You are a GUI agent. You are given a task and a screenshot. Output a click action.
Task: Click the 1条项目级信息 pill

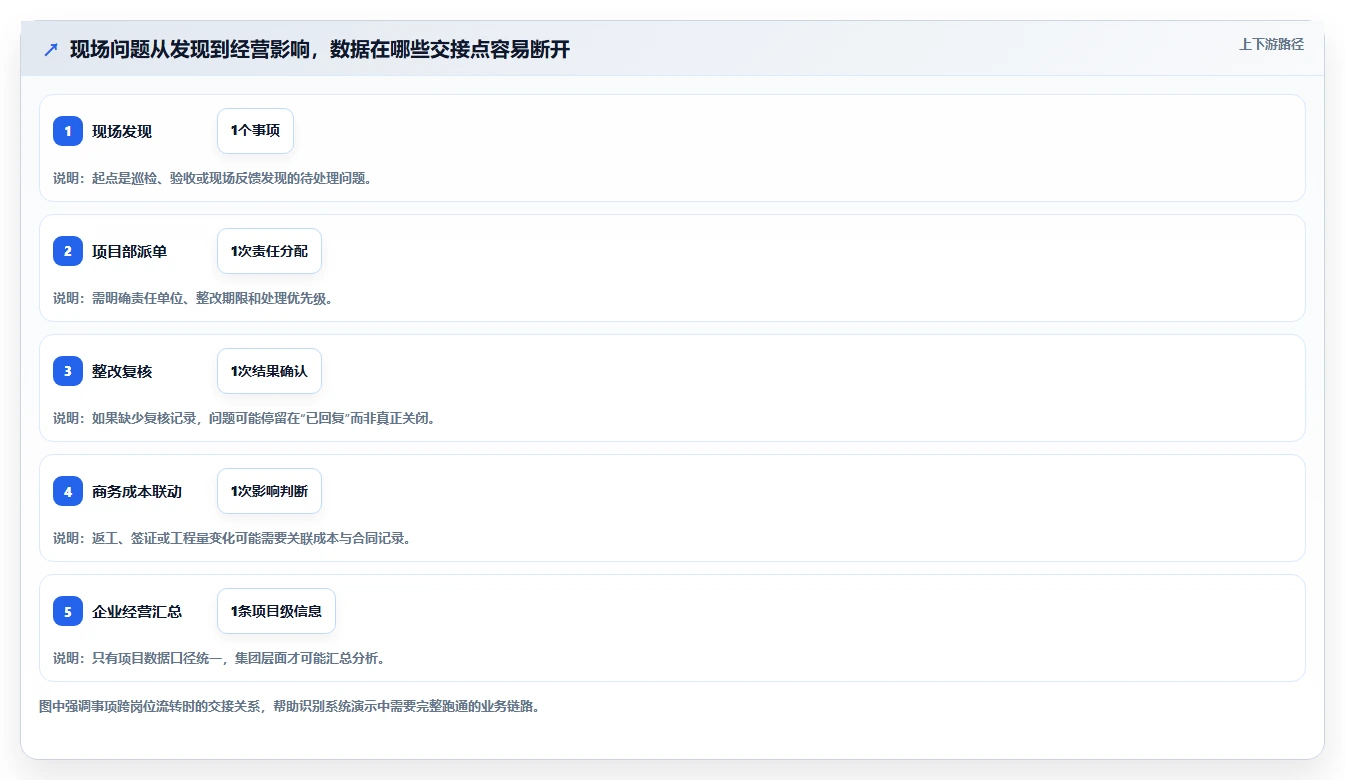tap(276, 611)
